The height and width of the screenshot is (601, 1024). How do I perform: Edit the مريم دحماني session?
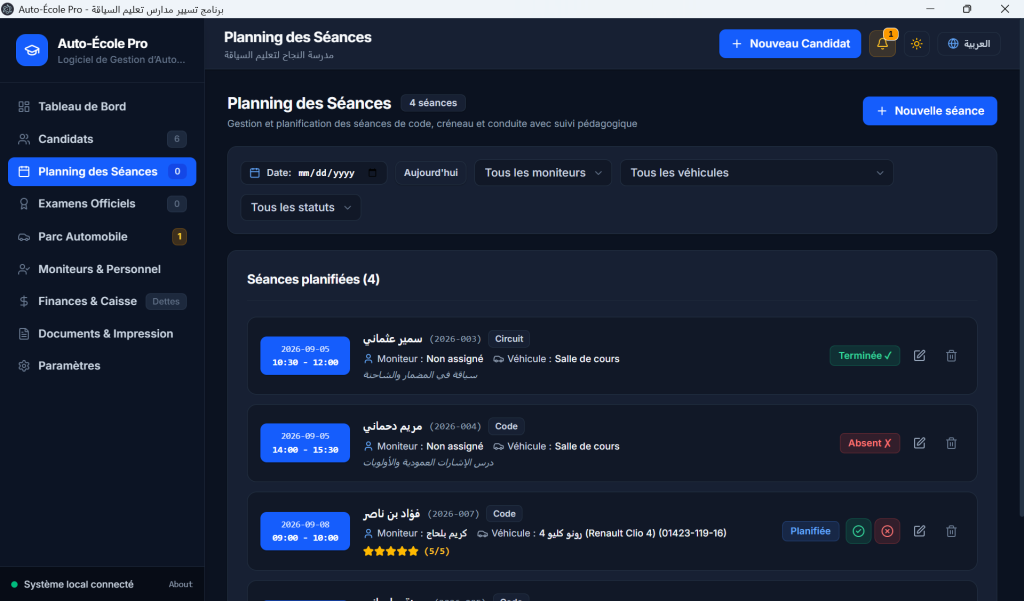[920, 443]
